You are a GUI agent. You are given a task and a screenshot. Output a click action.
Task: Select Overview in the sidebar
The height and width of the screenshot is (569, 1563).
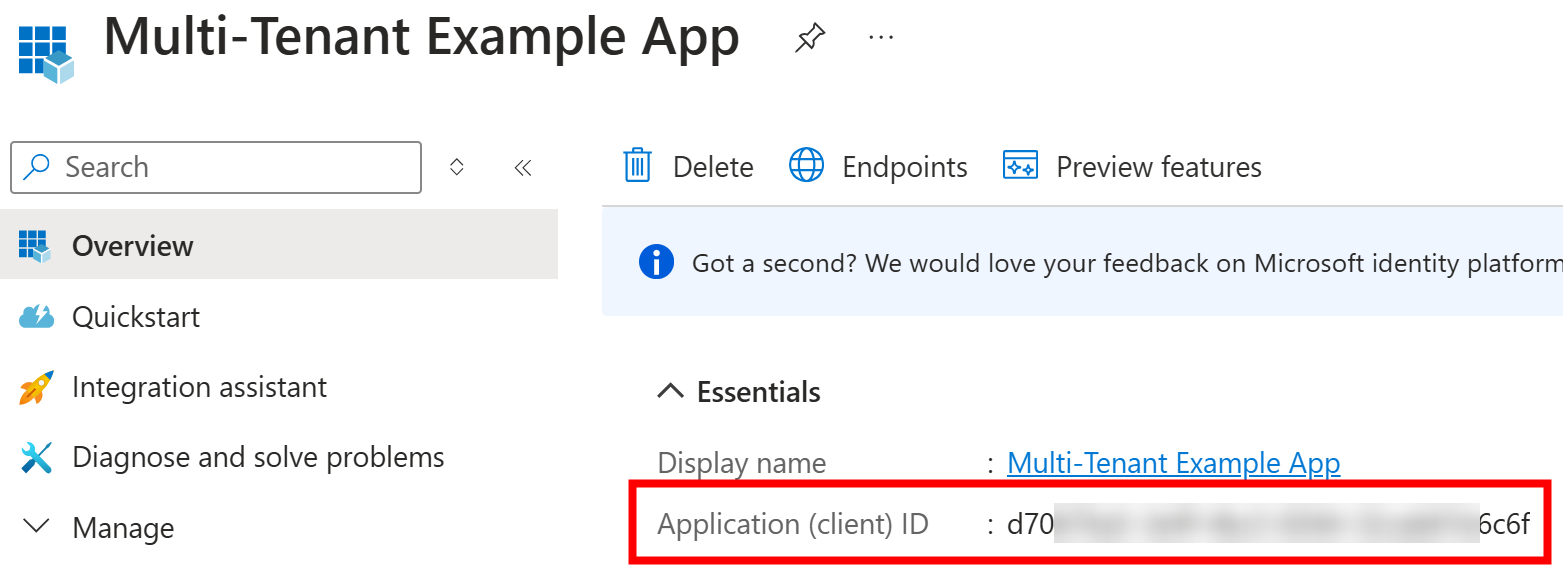pyautogui.click(x=279, y=245)
